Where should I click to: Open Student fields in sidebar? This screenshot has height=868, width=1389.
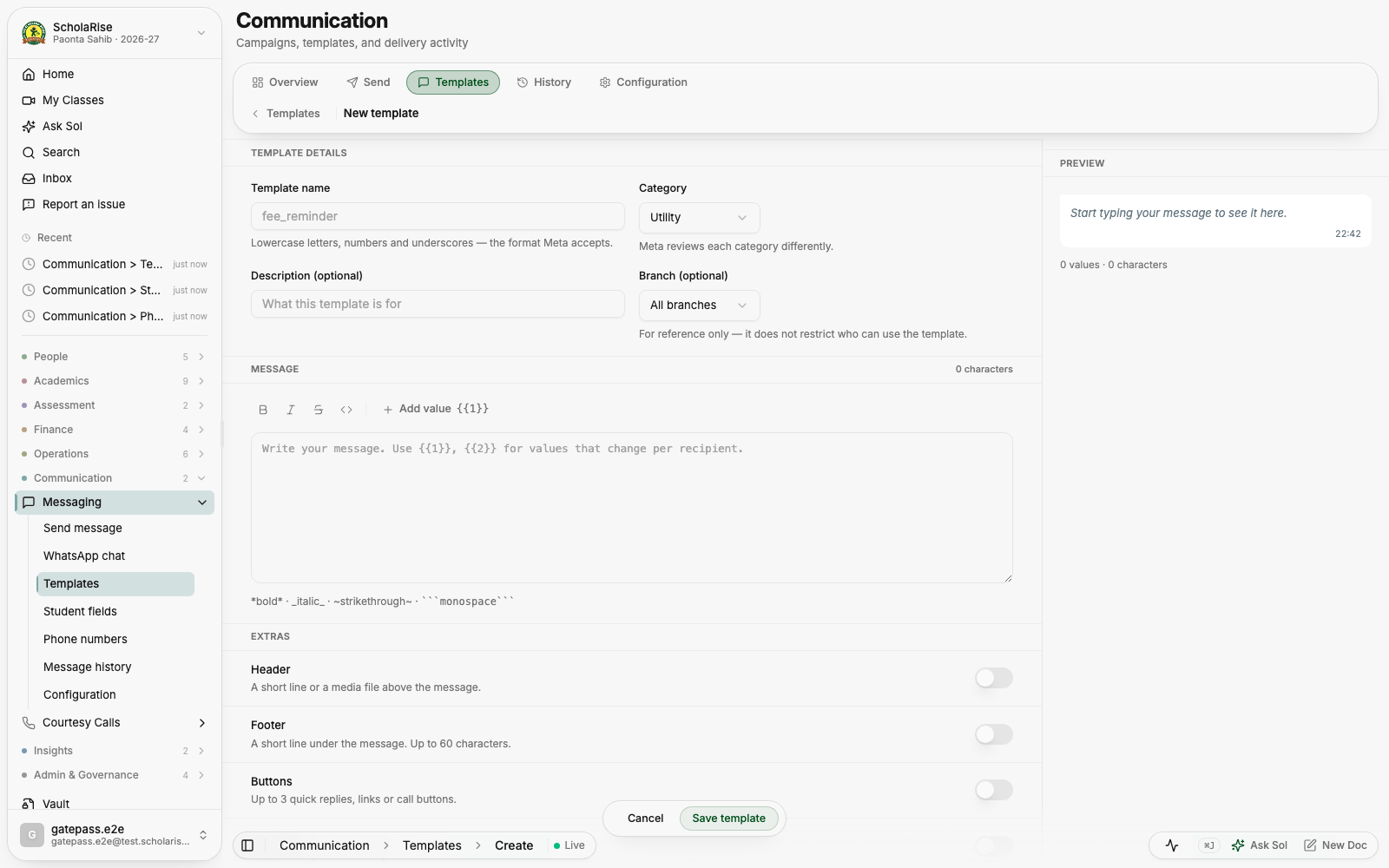[x=115, y=611]
